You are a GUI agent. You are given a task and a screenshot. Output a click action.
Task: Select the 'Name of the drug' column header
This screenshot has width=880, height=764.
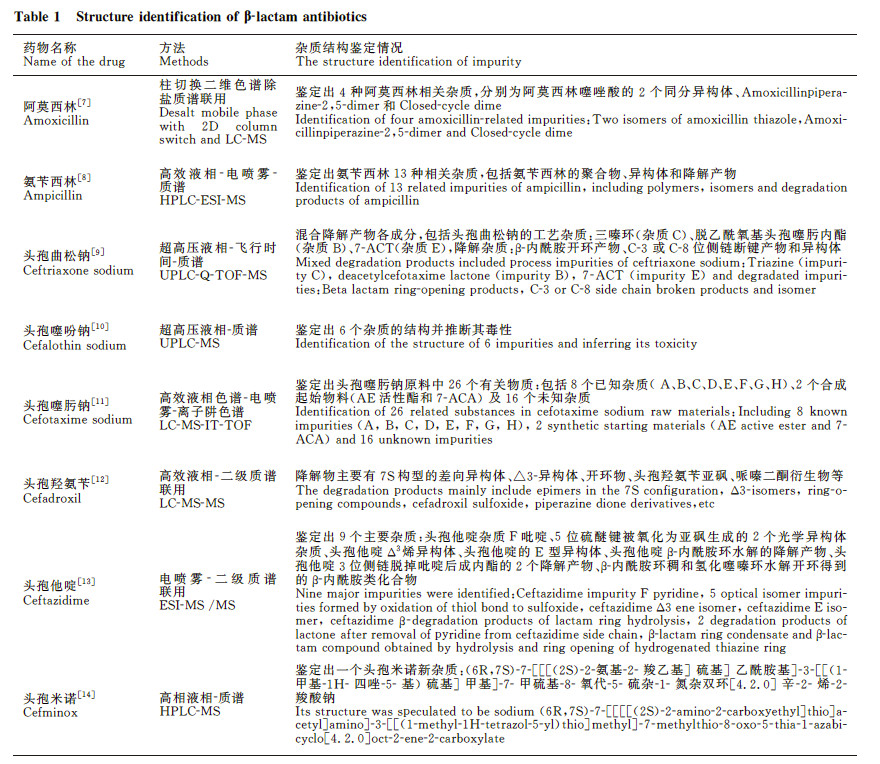tap(74, 61)
